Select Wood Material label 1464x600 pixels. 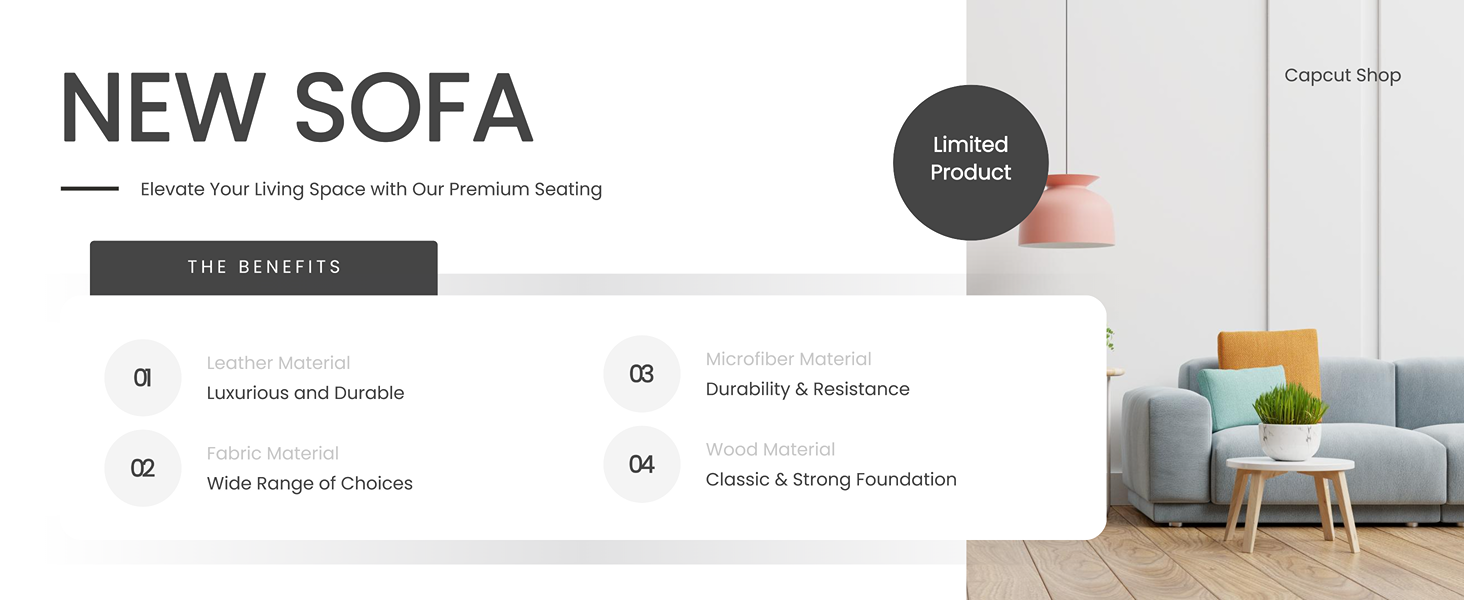(x=770, y=449)
